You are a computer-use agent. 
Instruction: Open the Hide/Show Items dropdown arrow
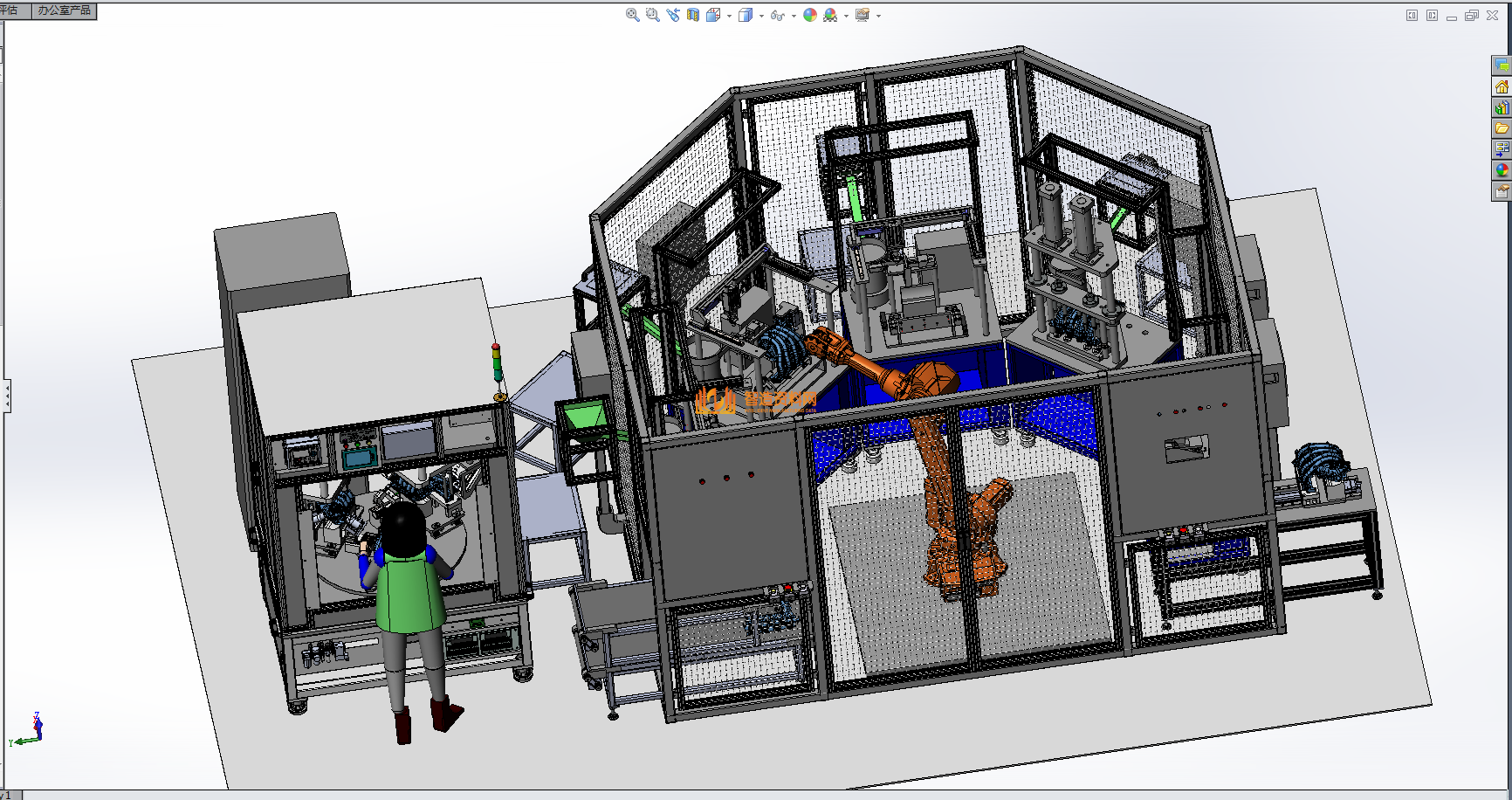coord(793,16)
